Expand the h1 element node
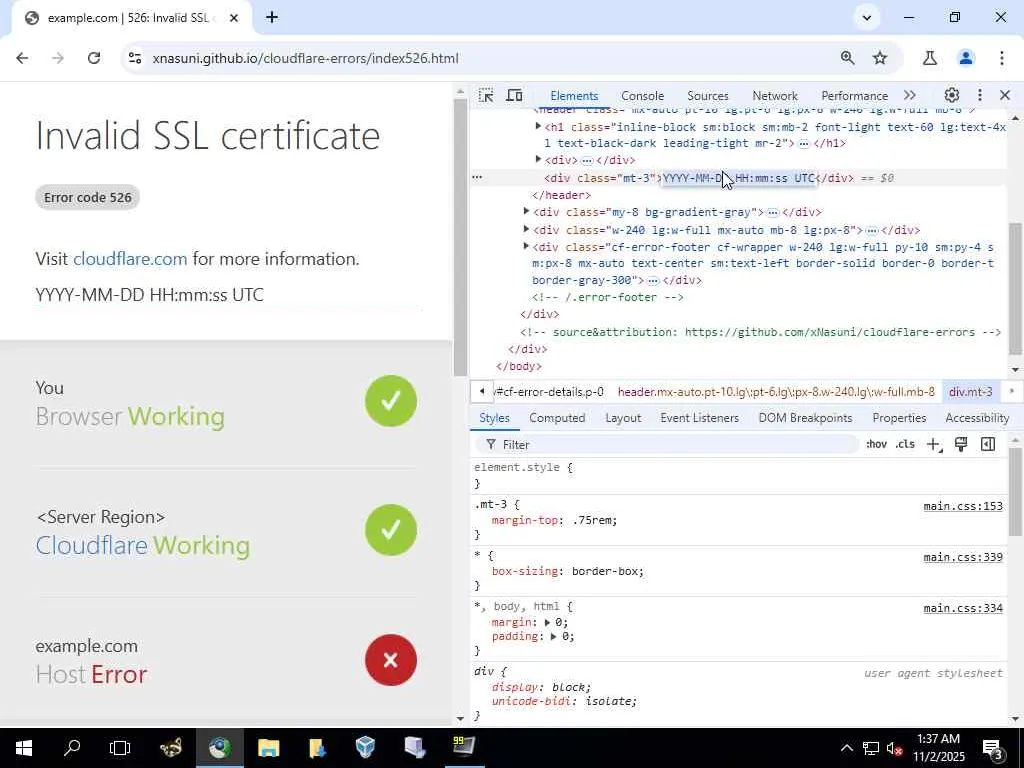The height and width of the screenshot is (768, 1024). click(x=538, y=127)
